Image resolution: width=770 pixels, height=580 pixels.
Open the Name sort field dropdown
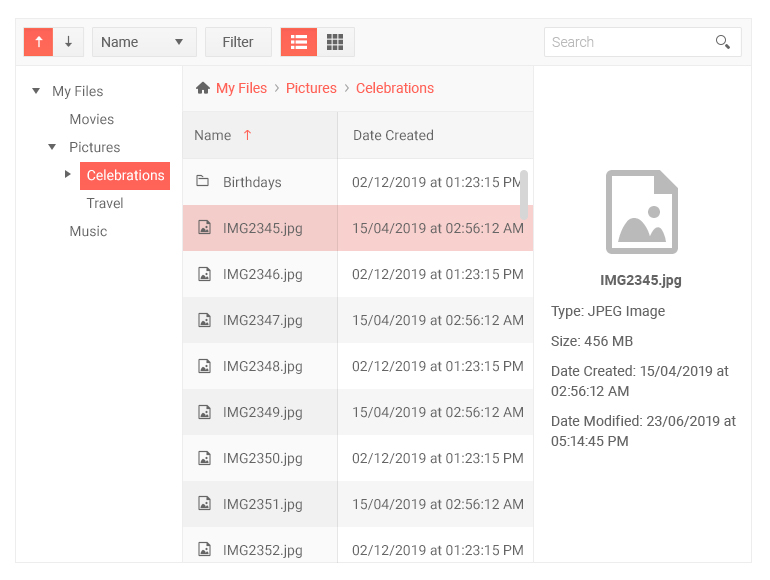click(144, 42)
